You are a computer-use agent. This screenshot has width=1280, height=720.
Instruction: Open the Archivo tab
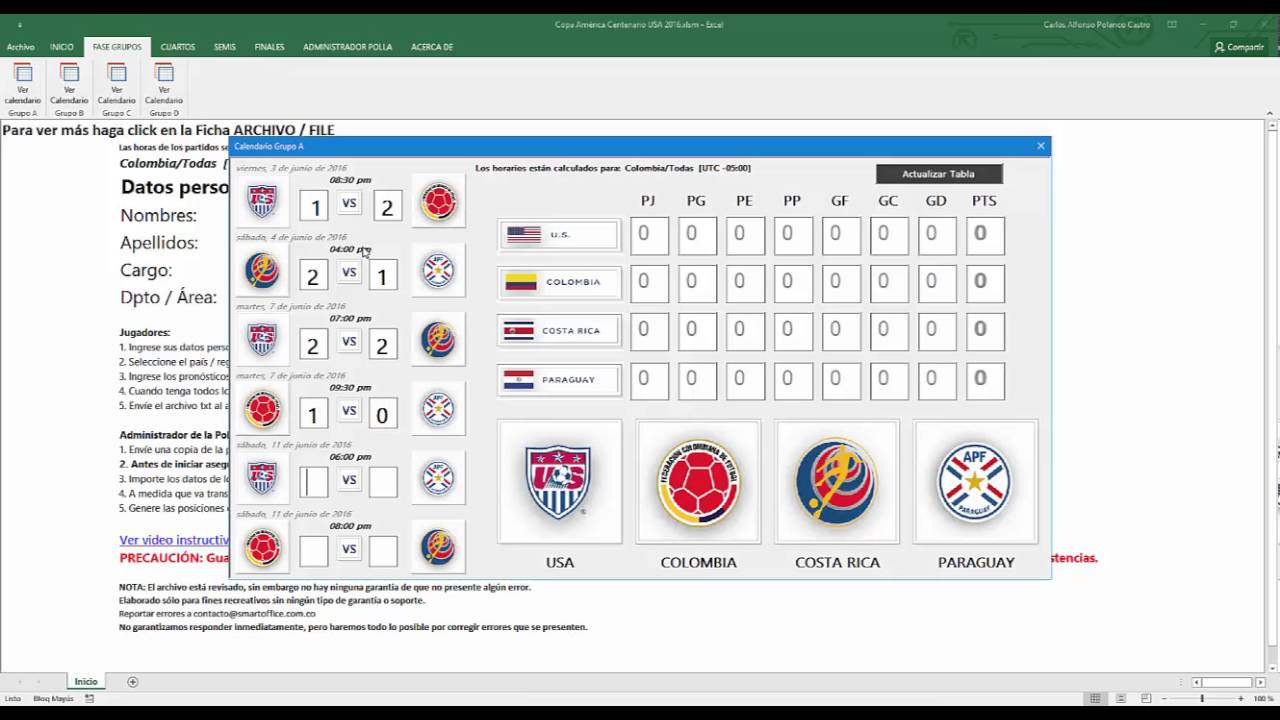20,47
